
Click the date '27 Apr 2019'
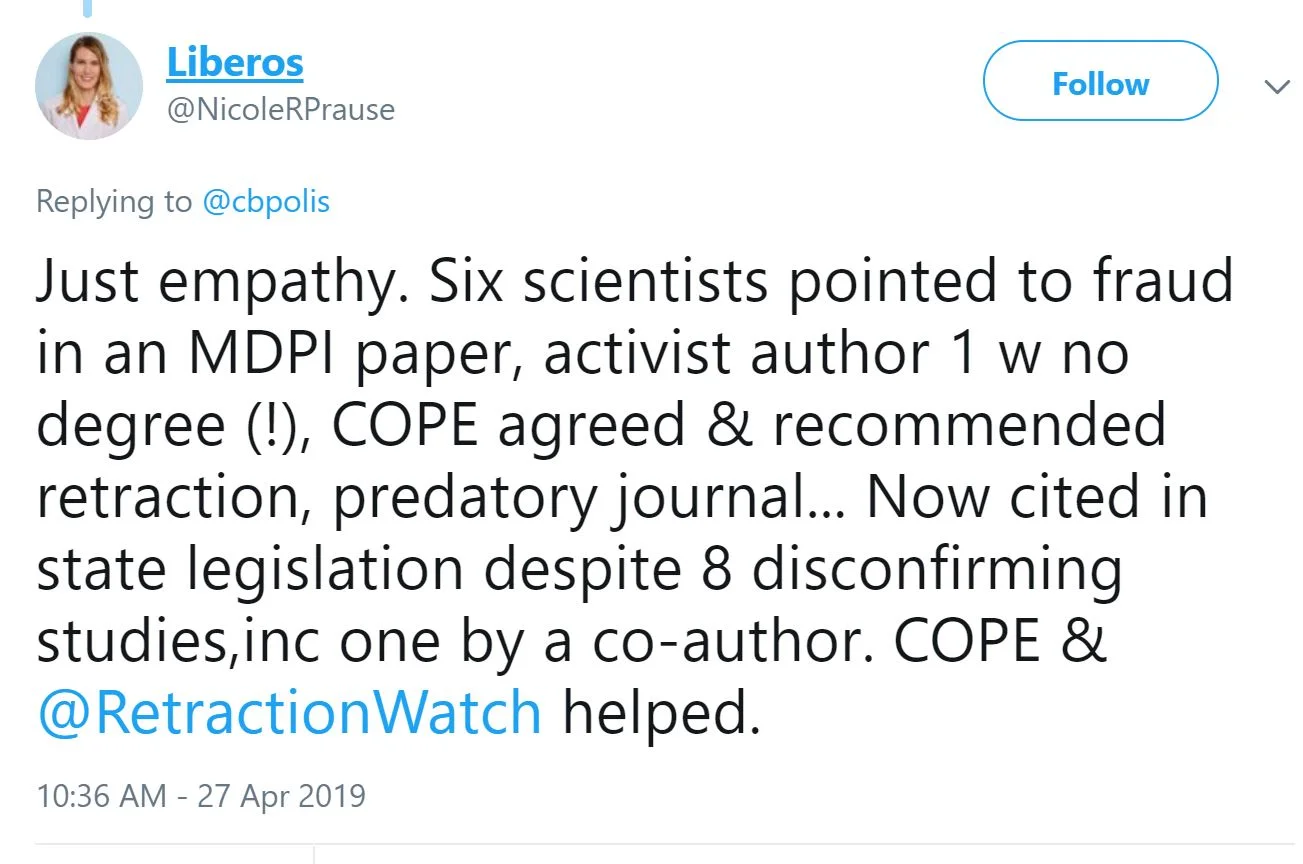[281, 796]
